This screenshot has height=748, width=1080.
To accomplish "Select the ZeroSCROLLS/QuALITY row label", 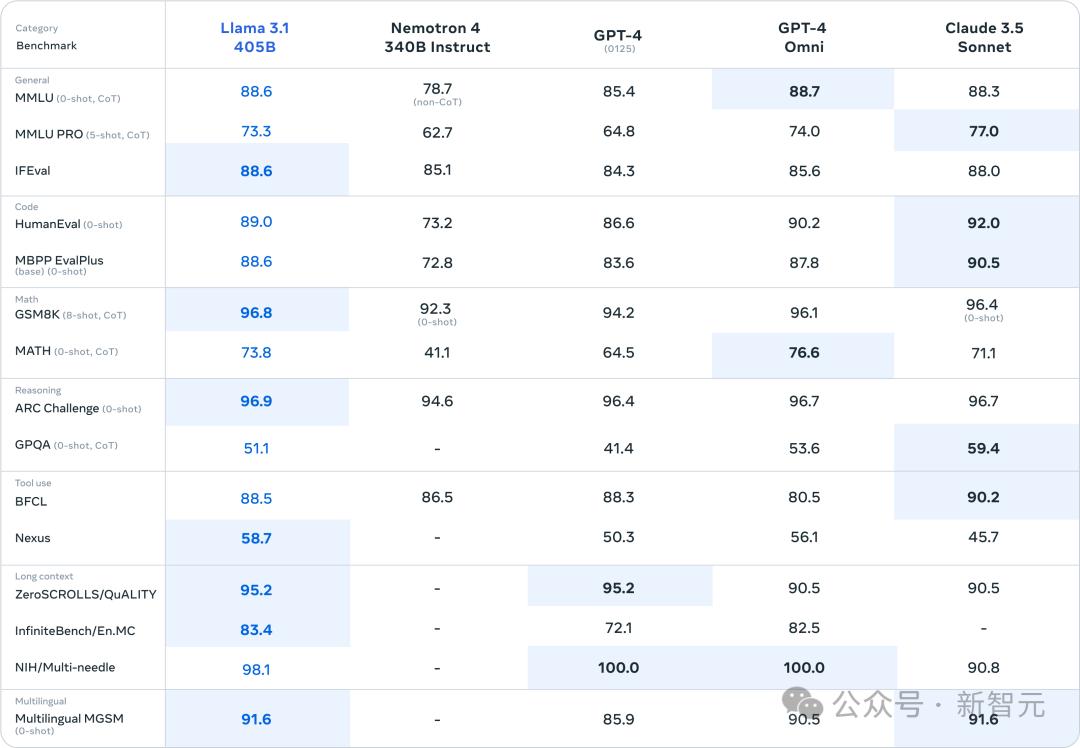I will (85, 594).
